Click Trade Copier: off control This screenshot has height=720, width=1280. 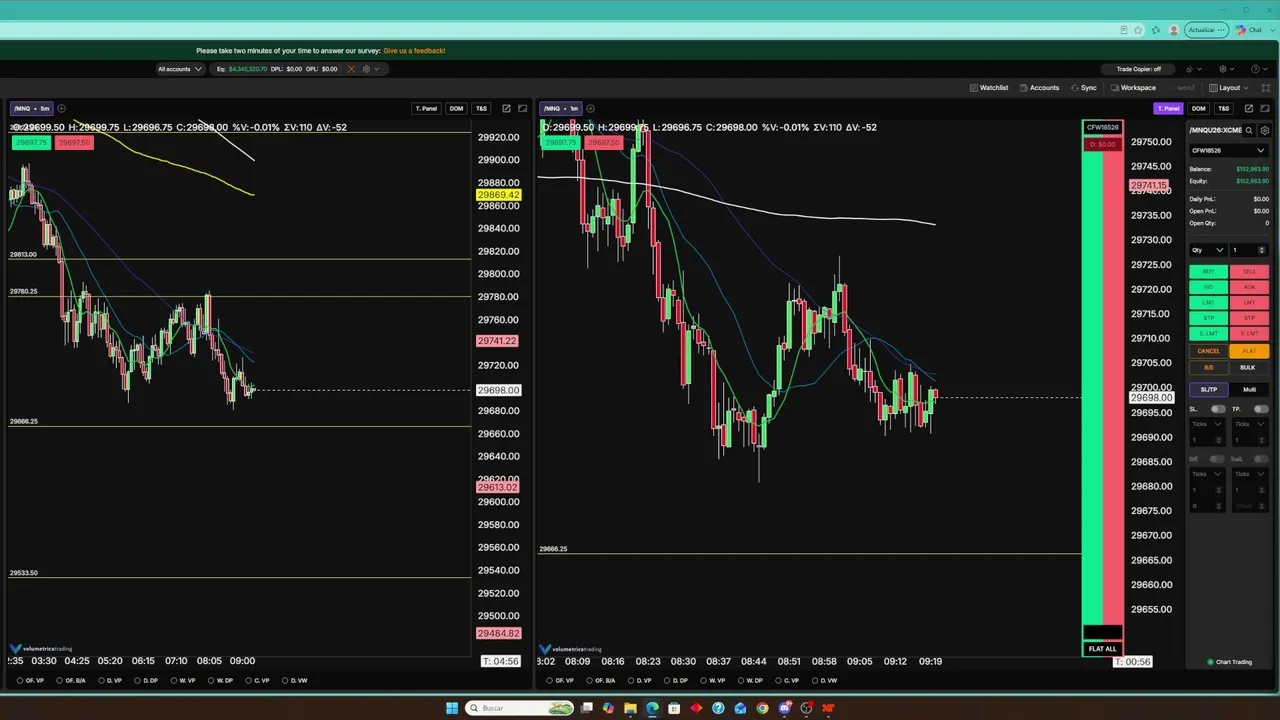(x=1138, y=69)
